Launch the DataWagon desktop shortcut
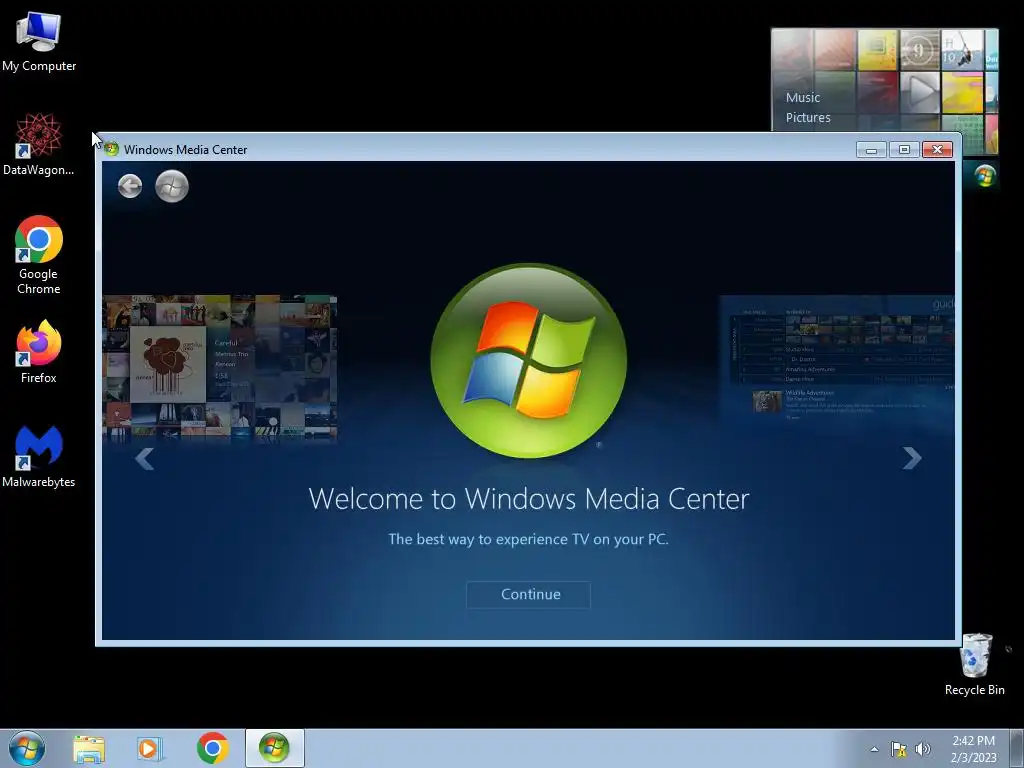The width and height of the screenshot is (1024, 768). click(x=39, y=144)
